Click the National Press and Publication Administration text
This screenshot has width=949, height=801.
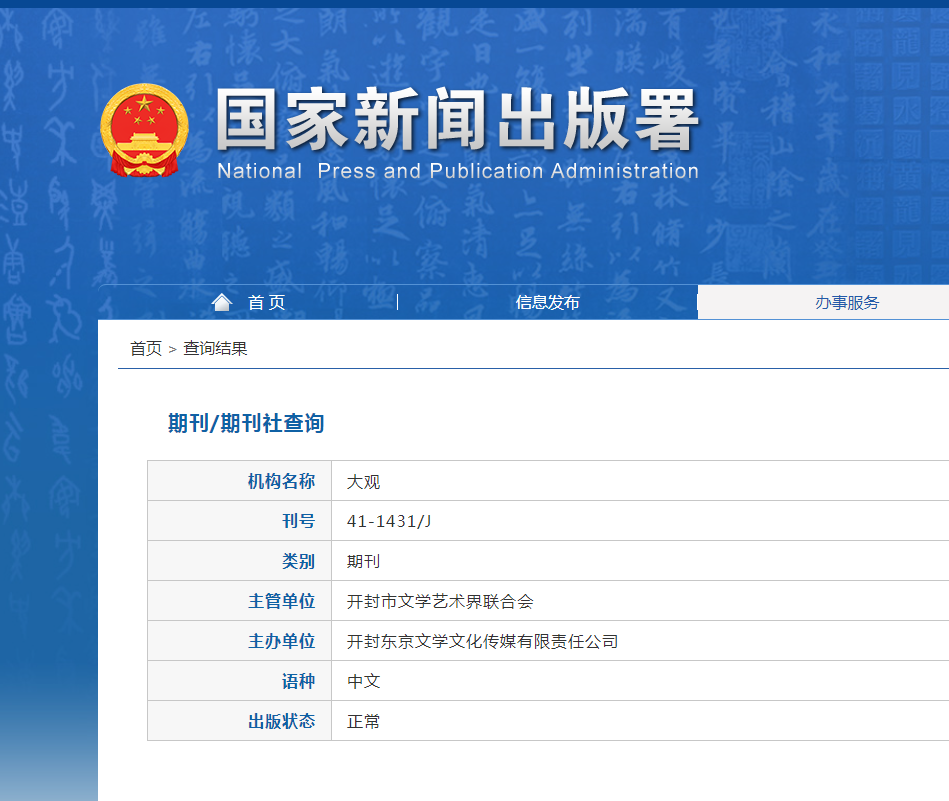(x=457, y=171)
